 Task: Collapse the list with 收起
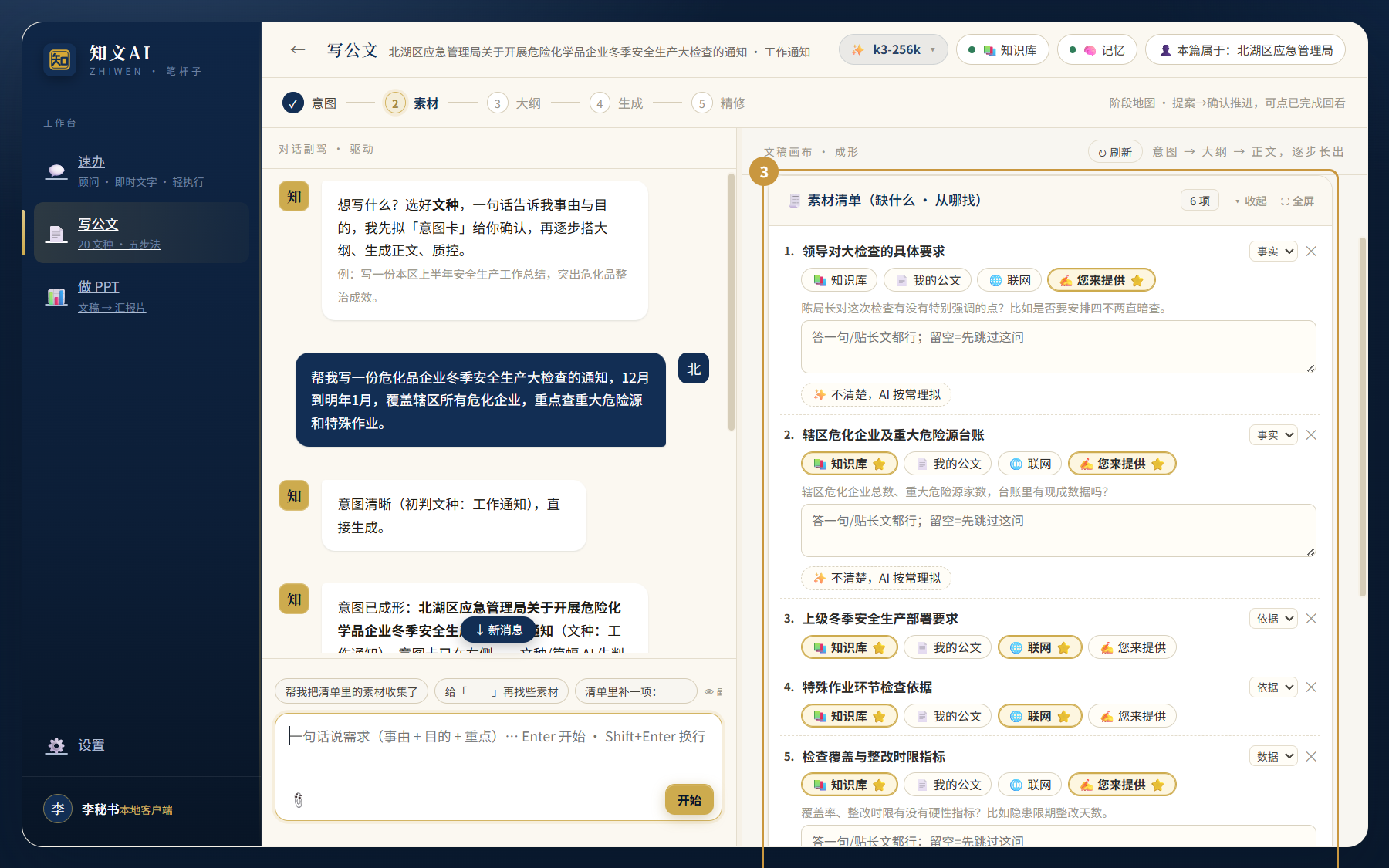pyautogui.click(x=1251, y=201)
